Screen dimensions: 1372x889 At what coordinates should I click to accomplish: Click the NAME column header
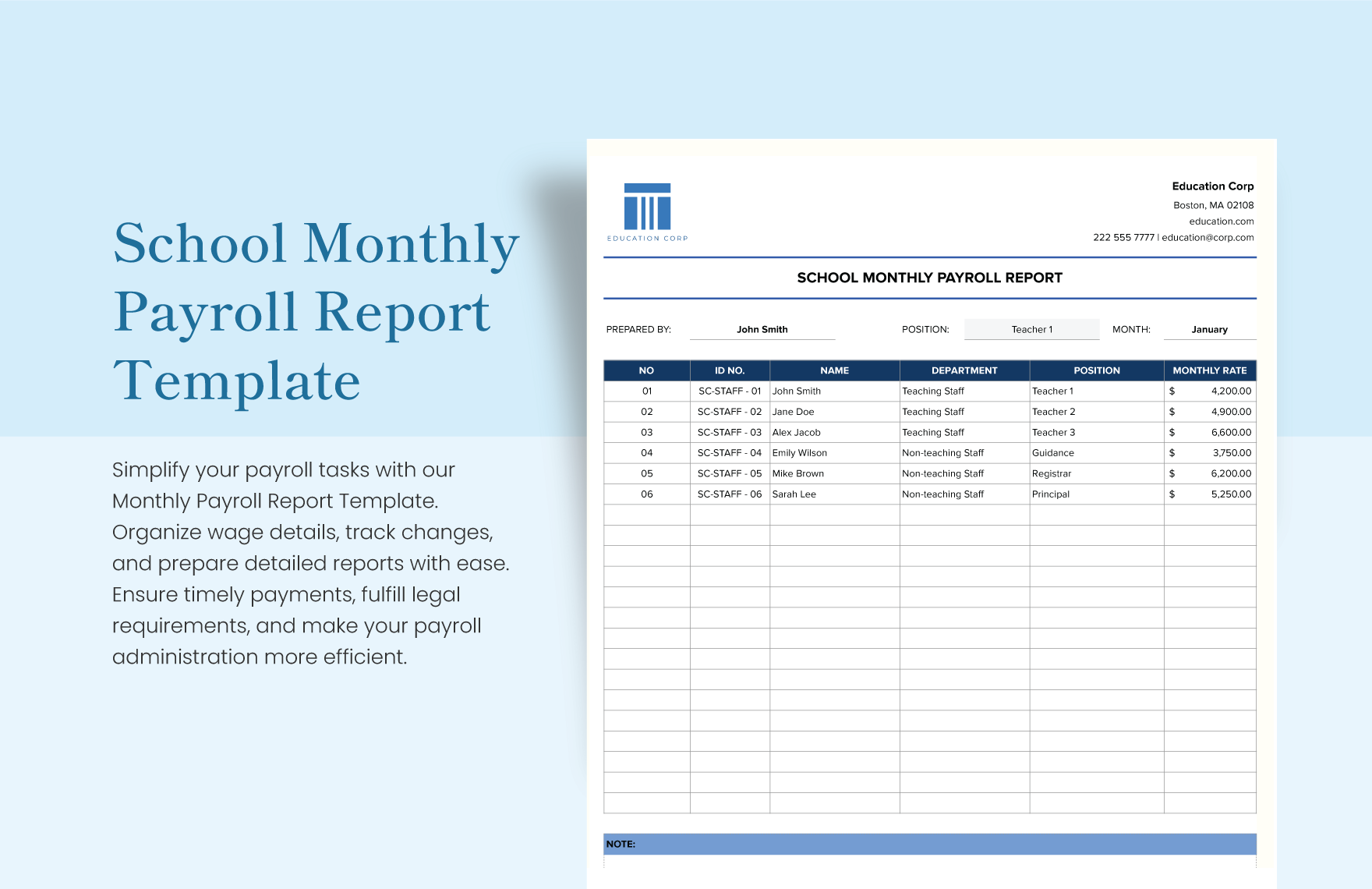pyautogui.click(x=833, y=370)
